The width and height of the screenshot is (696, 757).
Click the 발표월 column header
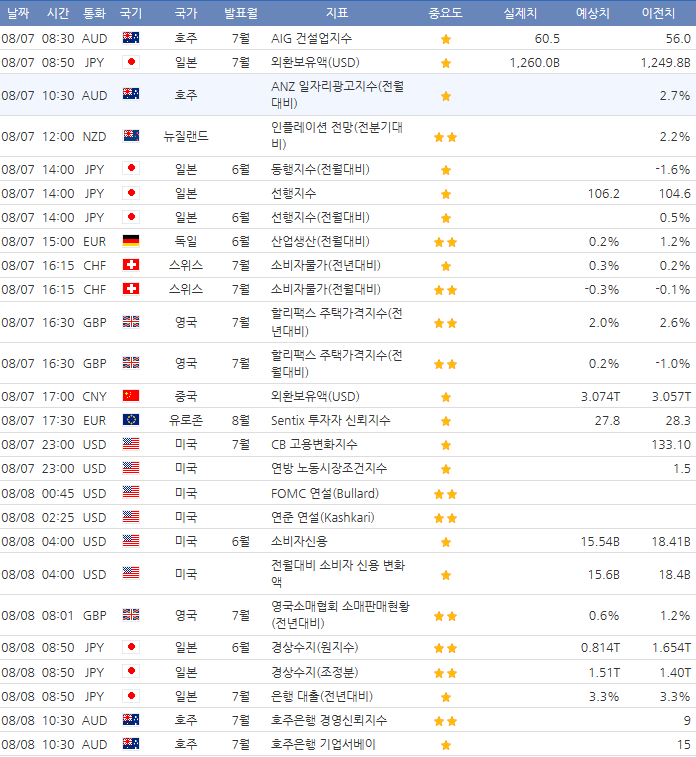pos(241,13)
